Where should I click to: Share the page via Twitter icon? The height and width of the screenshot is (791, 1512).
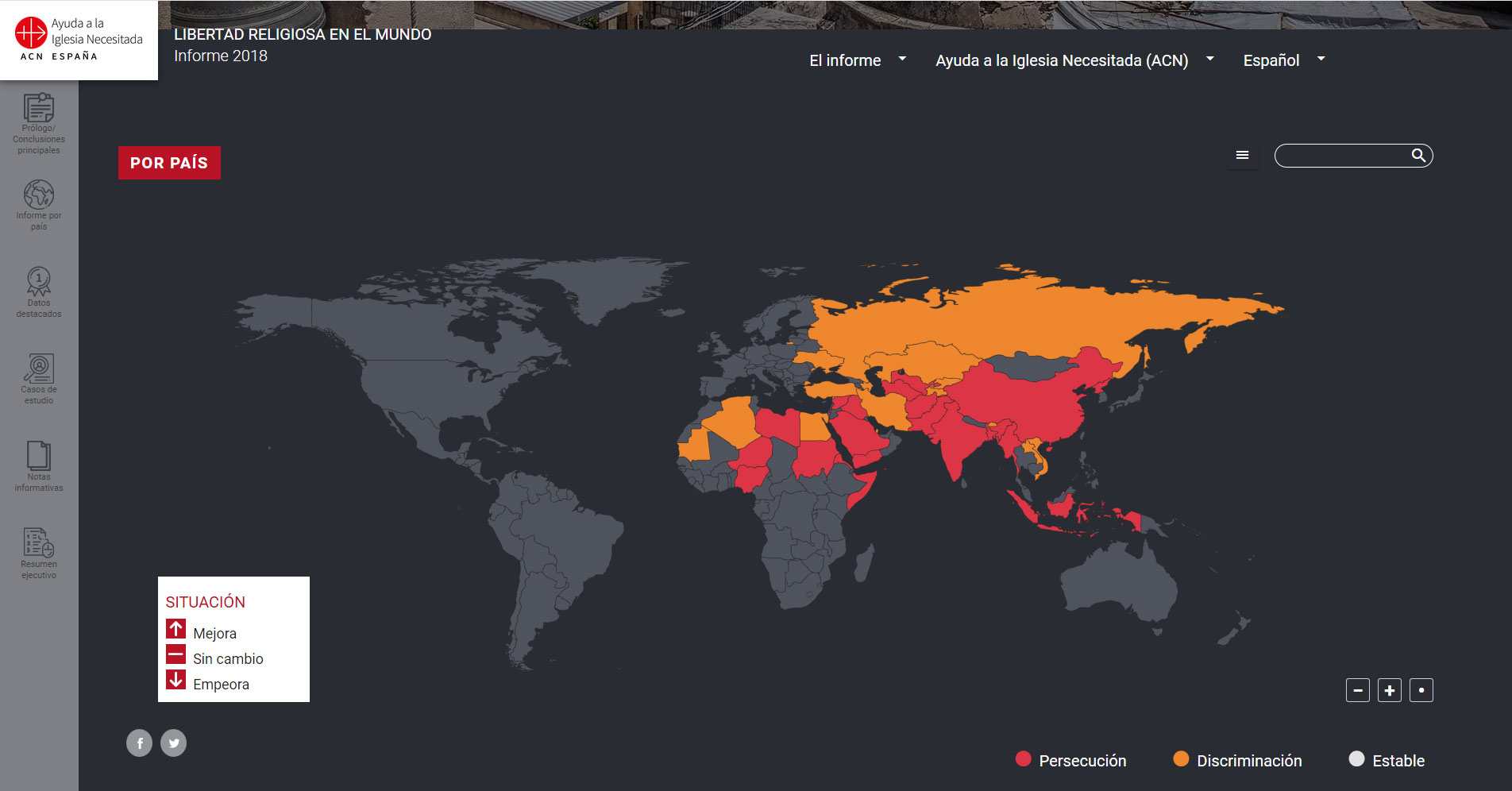(174, 743)
